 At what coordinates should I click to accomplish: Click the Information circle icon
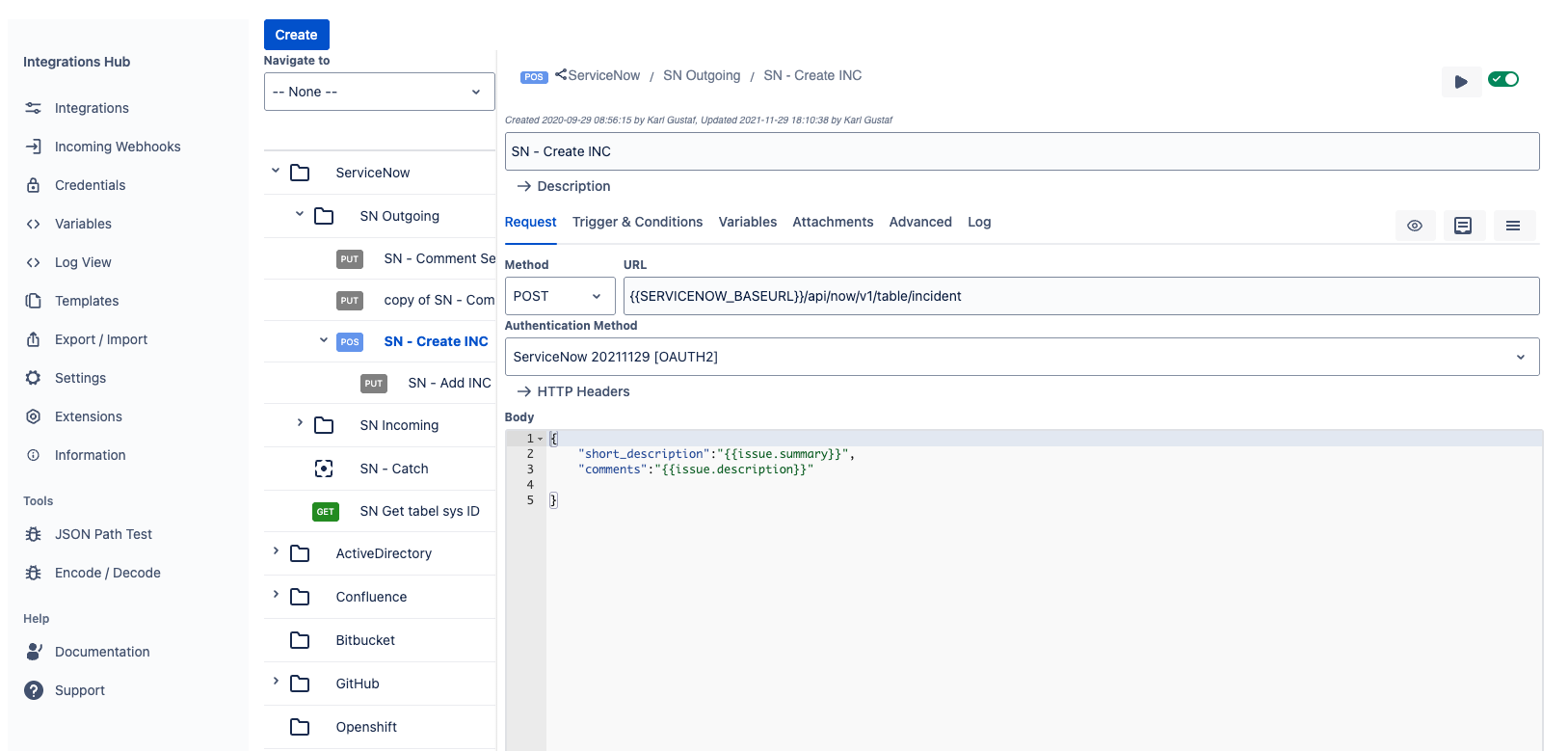click(33, 455)
